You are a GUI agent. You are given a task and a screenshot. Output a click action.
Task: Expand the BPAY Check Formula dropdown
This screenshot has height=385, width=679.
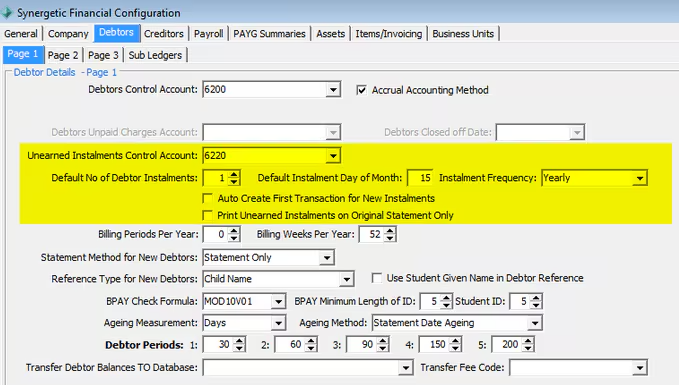coord(278,301)
